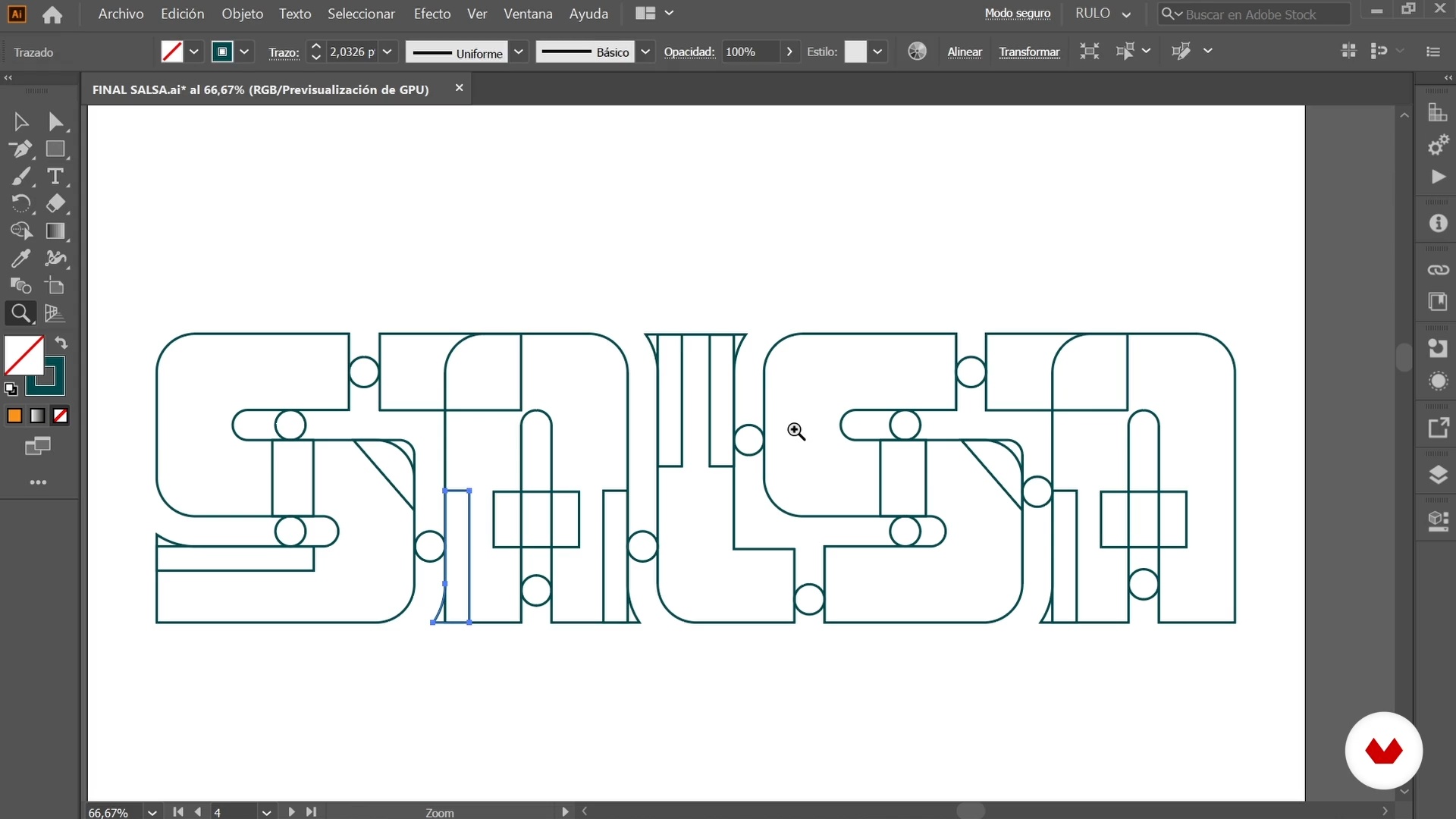
Task: Select the Rectangle tool
Action: [x=55, y=149]
